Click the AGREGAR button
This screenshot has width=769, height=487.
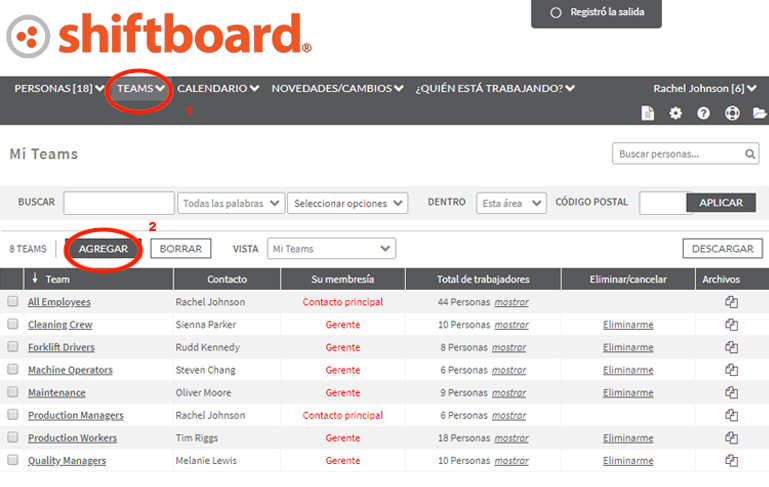click(x=103, y=249)
